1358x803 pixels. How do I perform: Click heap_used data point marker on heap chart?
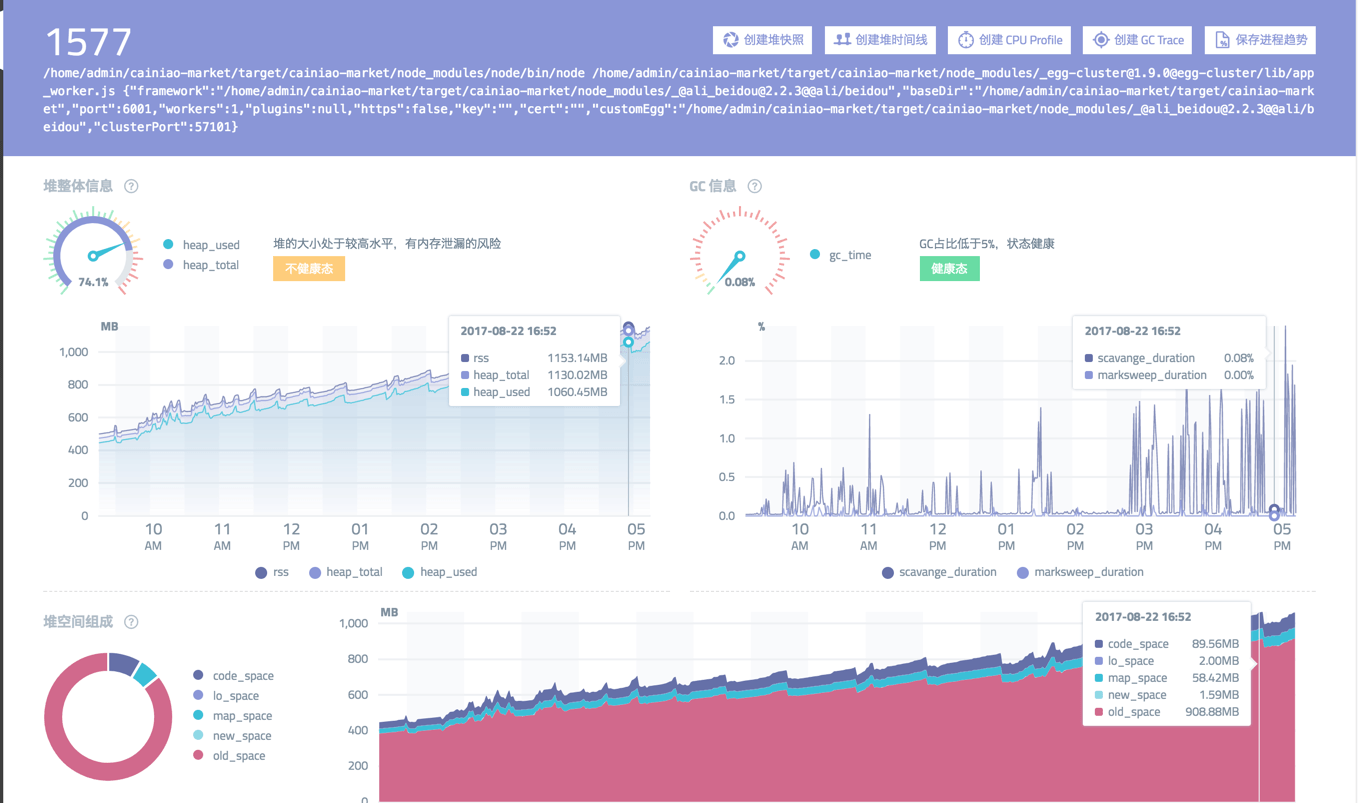(x=628, y=342)
